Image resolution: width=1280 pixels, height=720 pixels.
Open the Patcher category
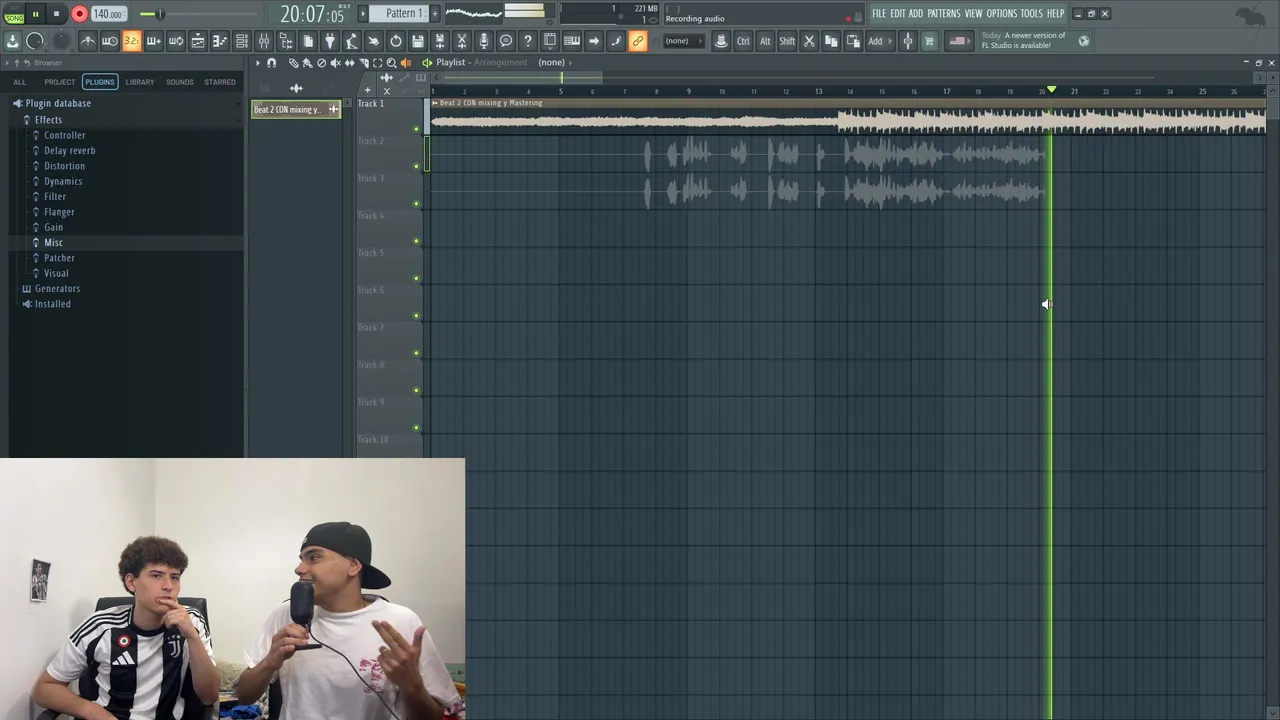(x=59, y=258)
